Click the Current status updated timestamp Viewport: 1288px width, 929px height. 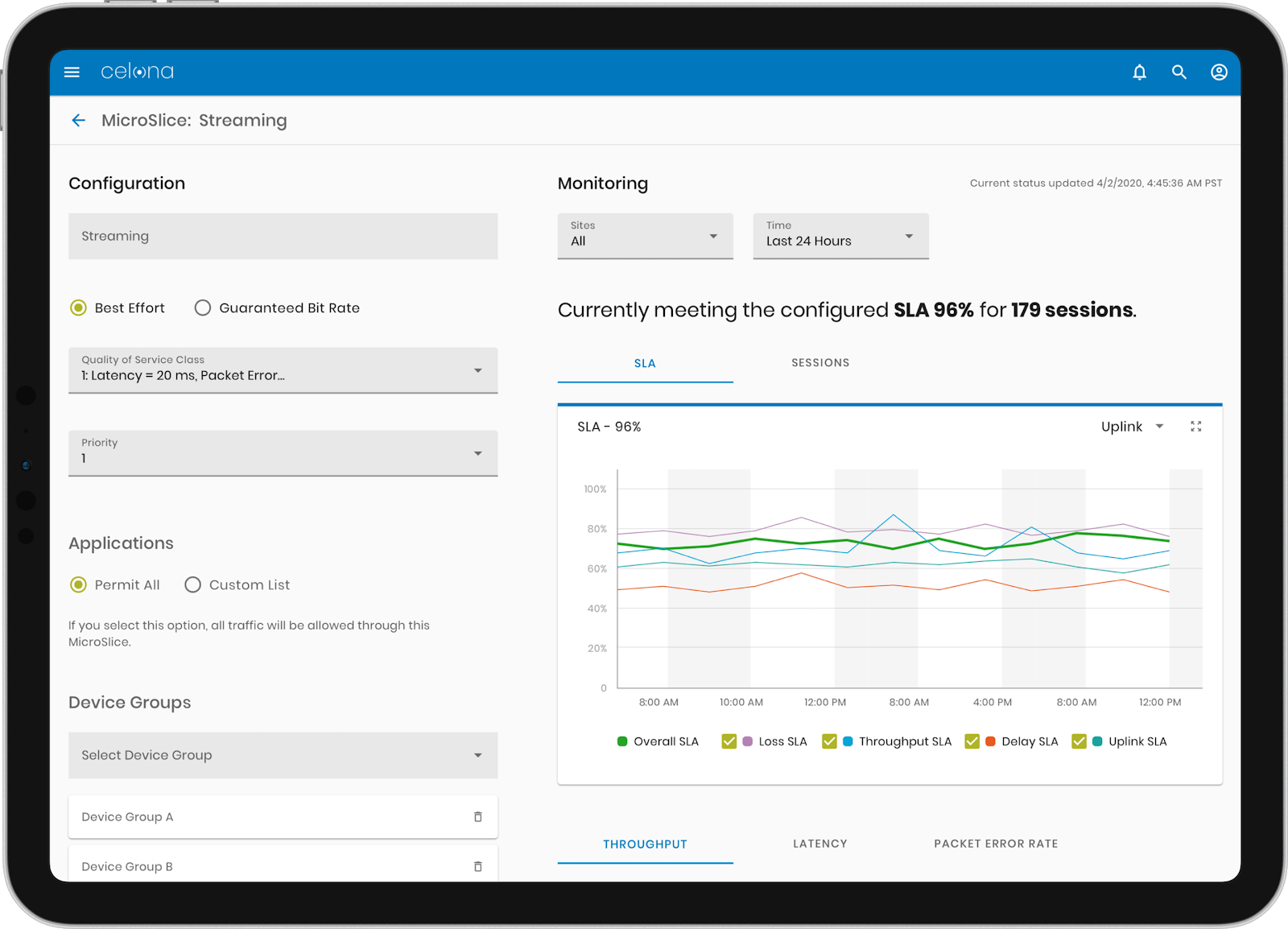coord(1096,183)
